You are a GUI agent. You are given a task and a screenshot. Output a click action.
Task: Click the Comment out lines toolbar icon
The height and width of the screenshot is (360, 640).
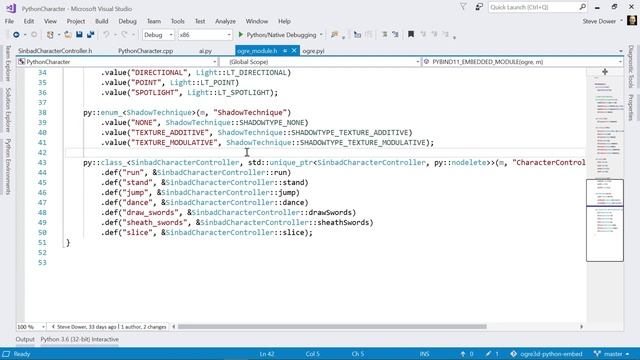(384, 35)
